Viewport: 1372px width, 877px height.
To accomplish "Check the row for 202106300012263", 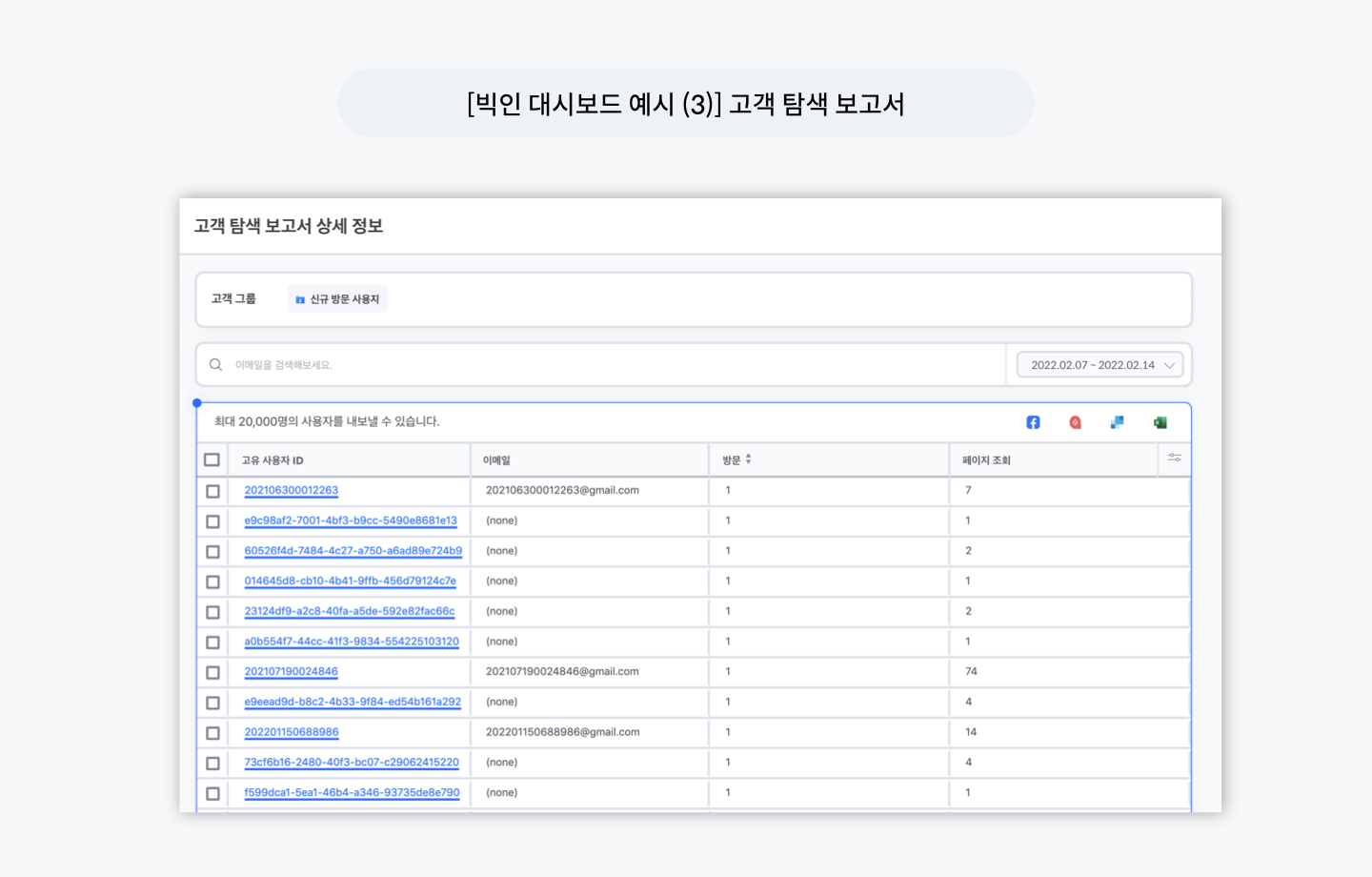I will (212, 491).
